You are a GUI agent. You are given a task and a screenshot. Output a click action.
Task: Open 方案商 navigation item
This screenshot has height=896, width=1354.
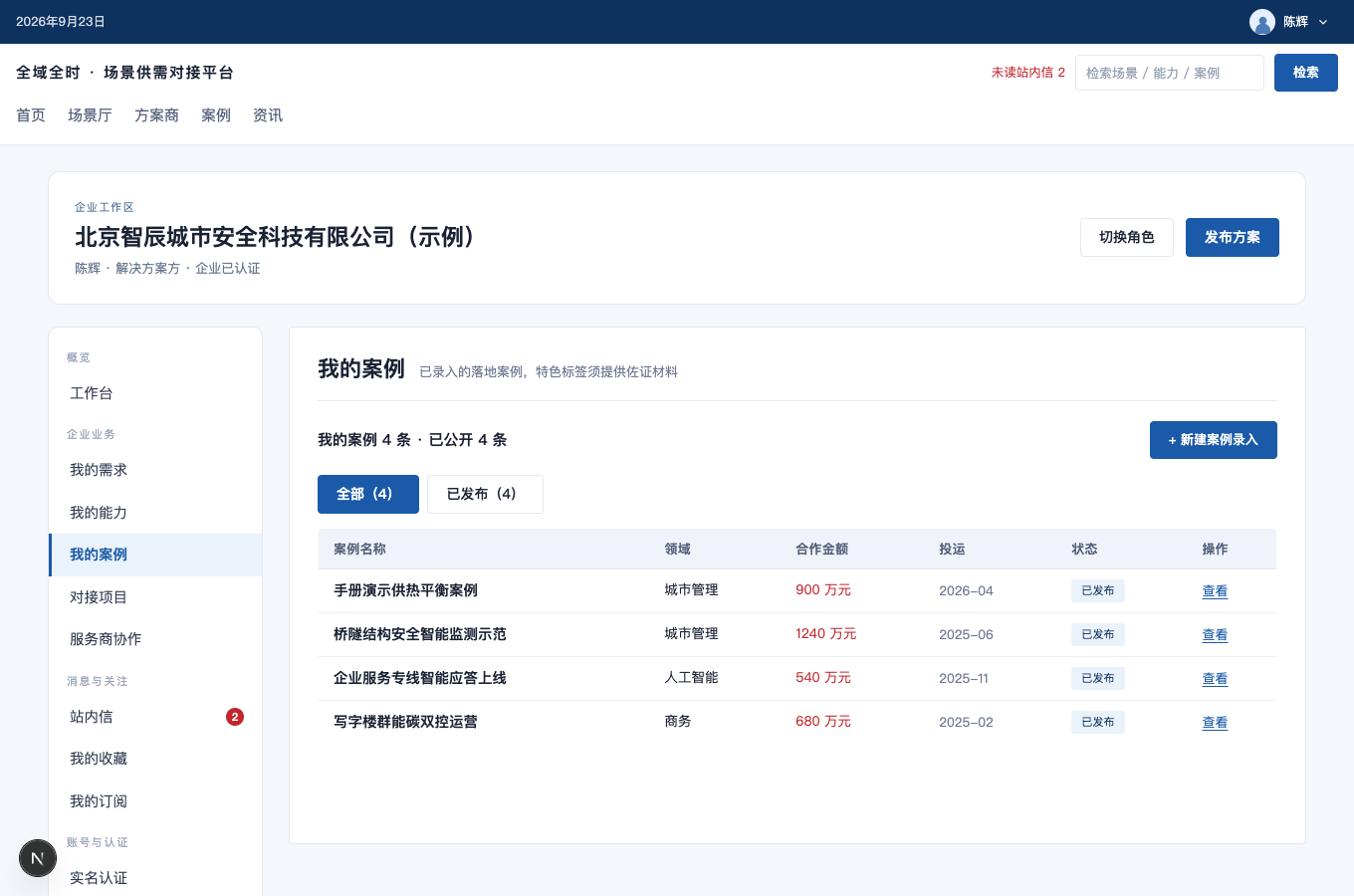(x=156, y=115)
